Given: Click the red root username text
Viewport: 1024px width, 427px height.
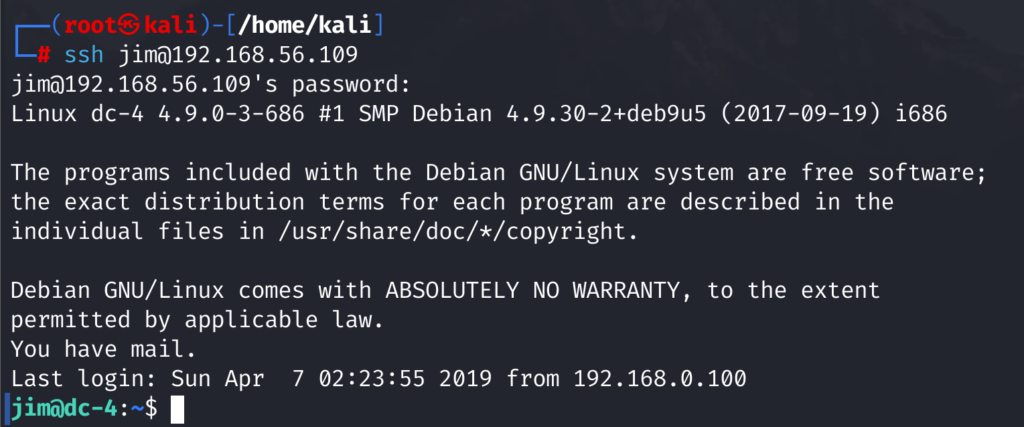Looking at the screenshot, I should pyautogui.click(x=91, y=26).
